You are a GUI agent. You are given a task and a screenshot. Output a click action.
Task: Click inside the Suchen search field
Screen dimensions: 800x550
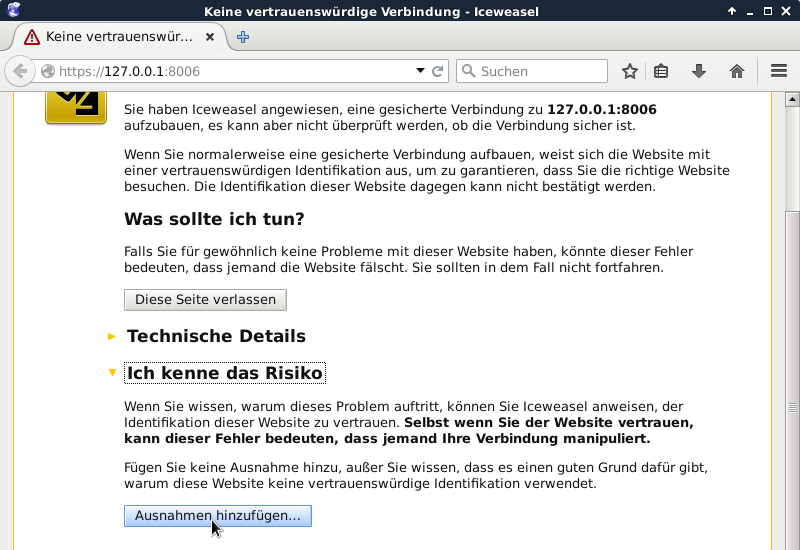[x=540, y=71]
